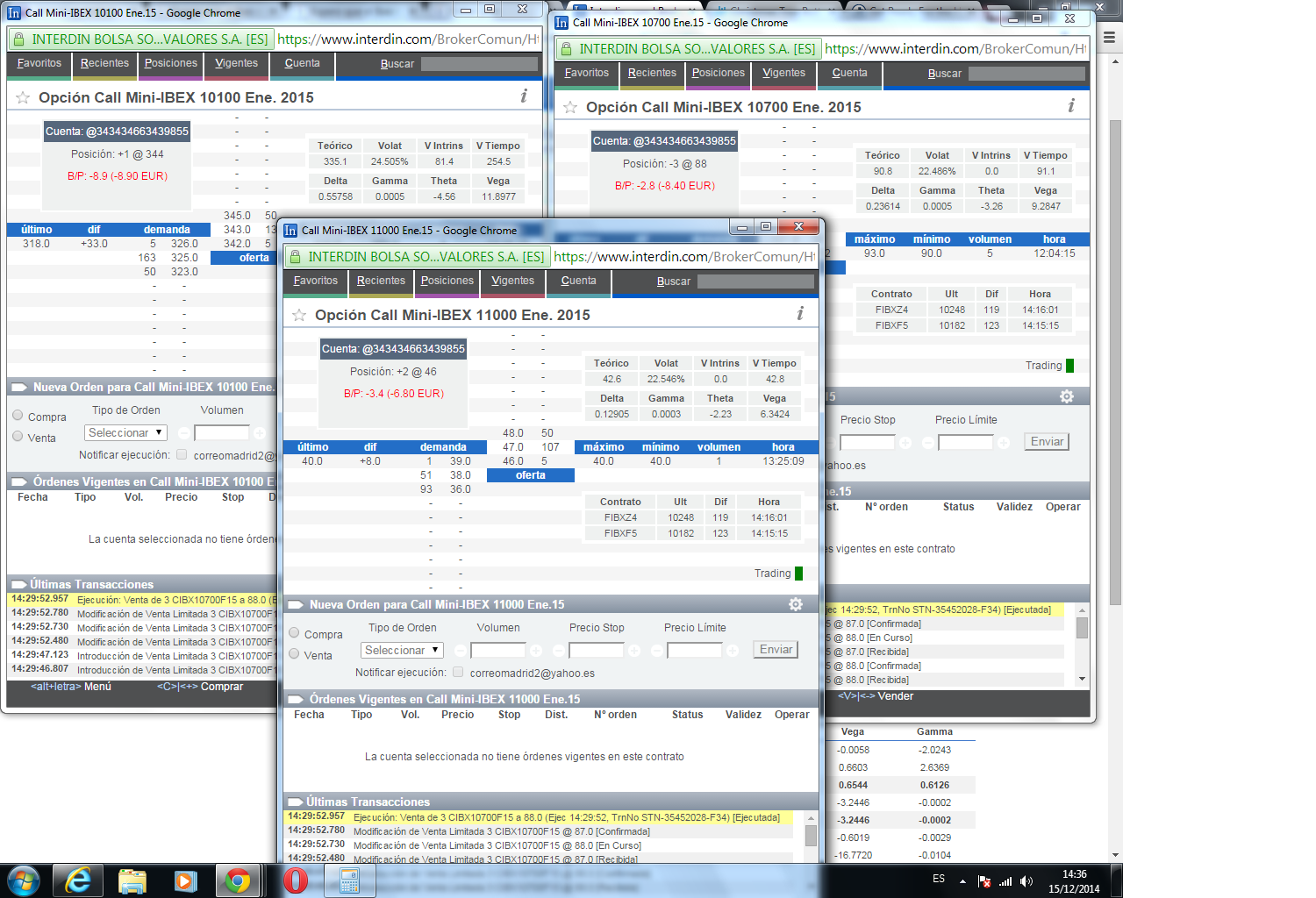Focus Volumen input field in 11000 window
The height and width of the screenshot is (898, 1316).
pos(498,651)
